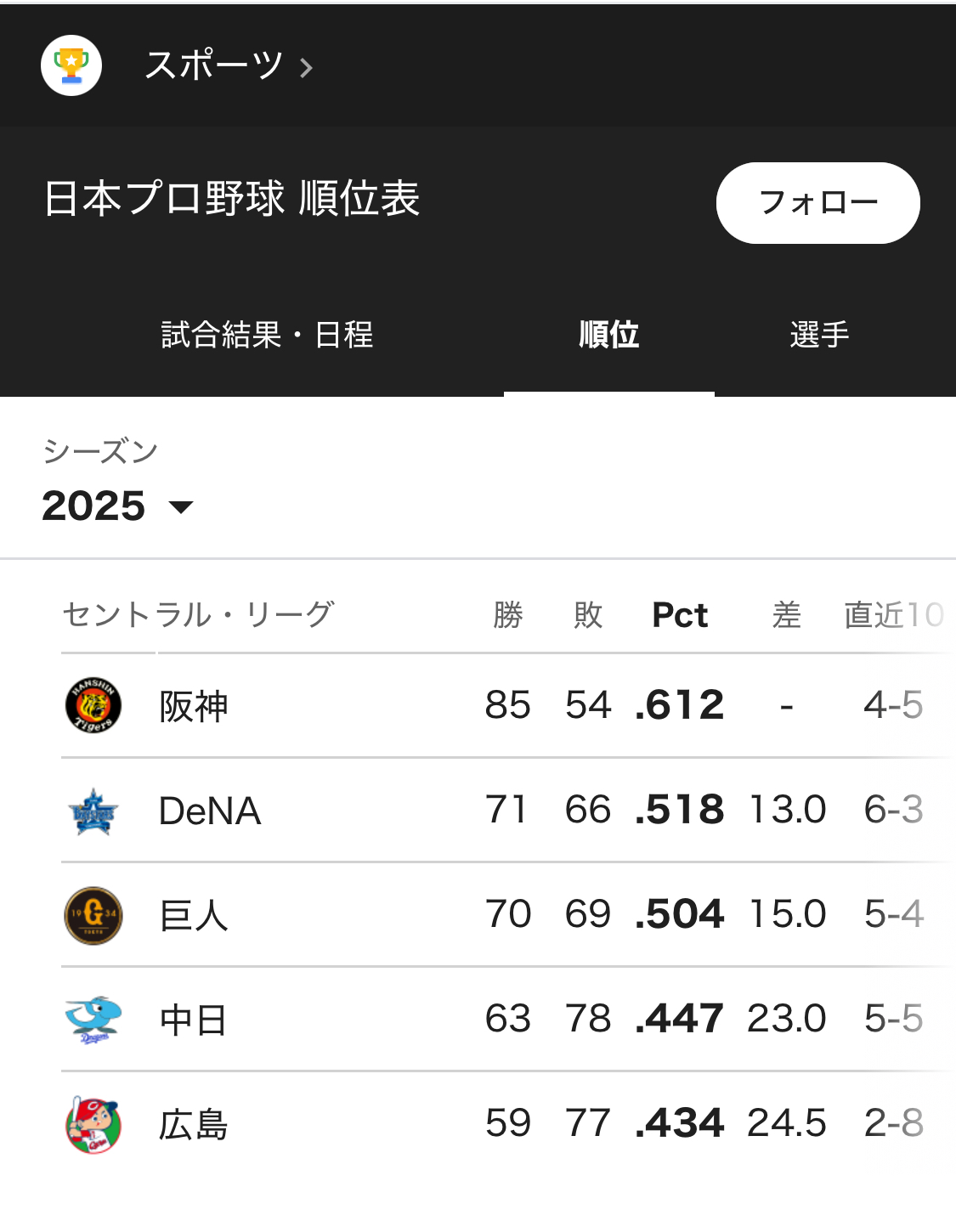Open the 阪神 team name link
Viewport: 956px width, 1232px height.
click(194, 706)
